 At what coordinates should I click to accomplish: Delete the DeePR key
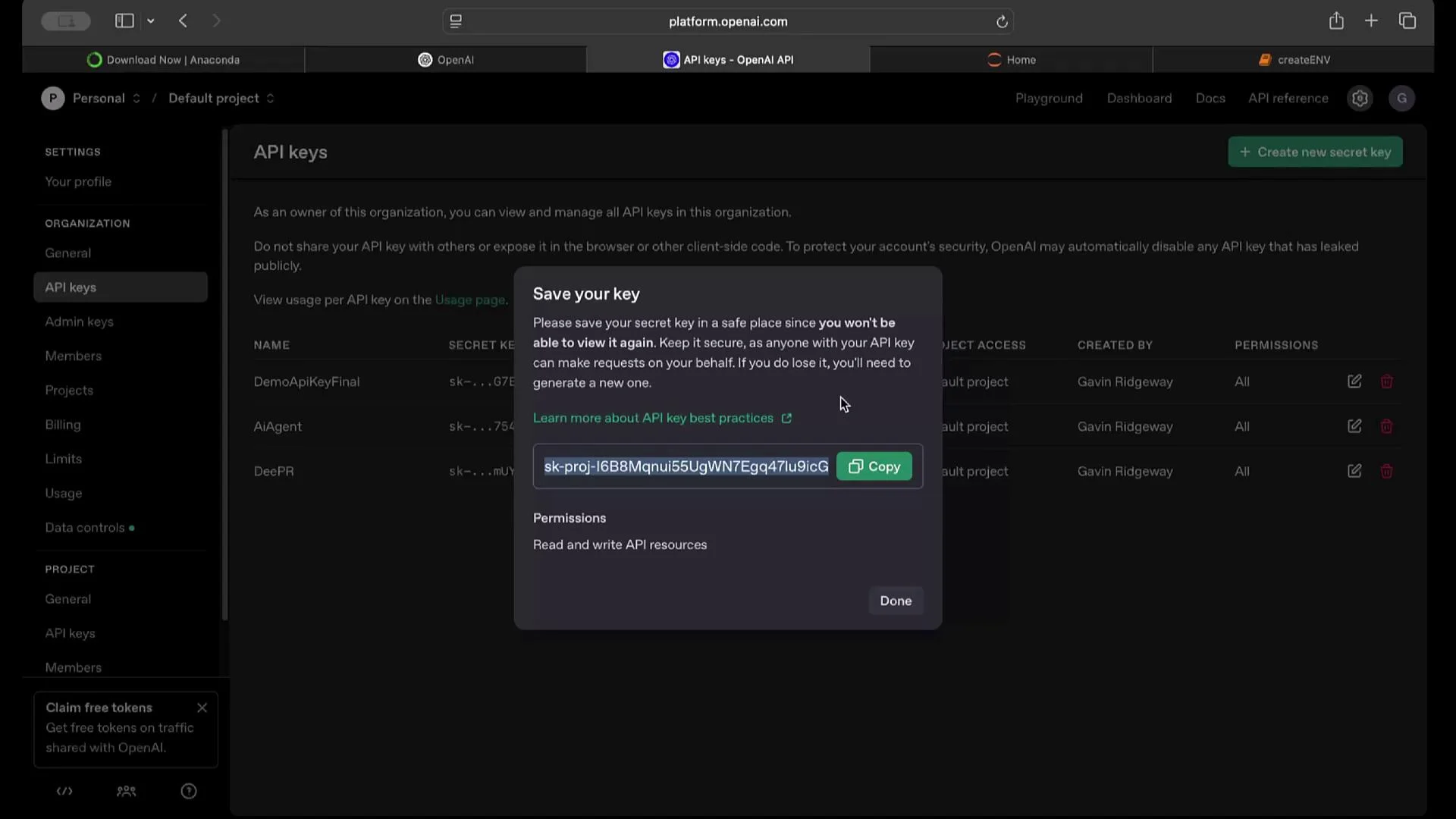point(1386,471)
